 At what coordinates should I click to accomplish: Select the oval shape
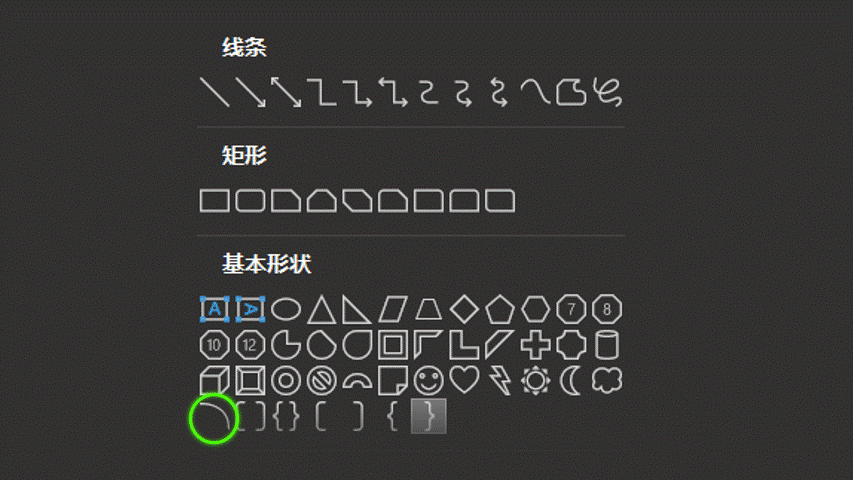[286, 309]
